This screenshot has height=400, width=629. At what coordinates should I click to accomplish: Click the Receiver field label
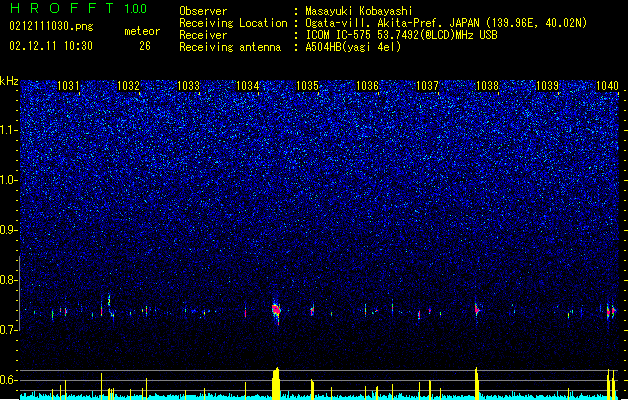pyautogui.click(x=203, y=35)
